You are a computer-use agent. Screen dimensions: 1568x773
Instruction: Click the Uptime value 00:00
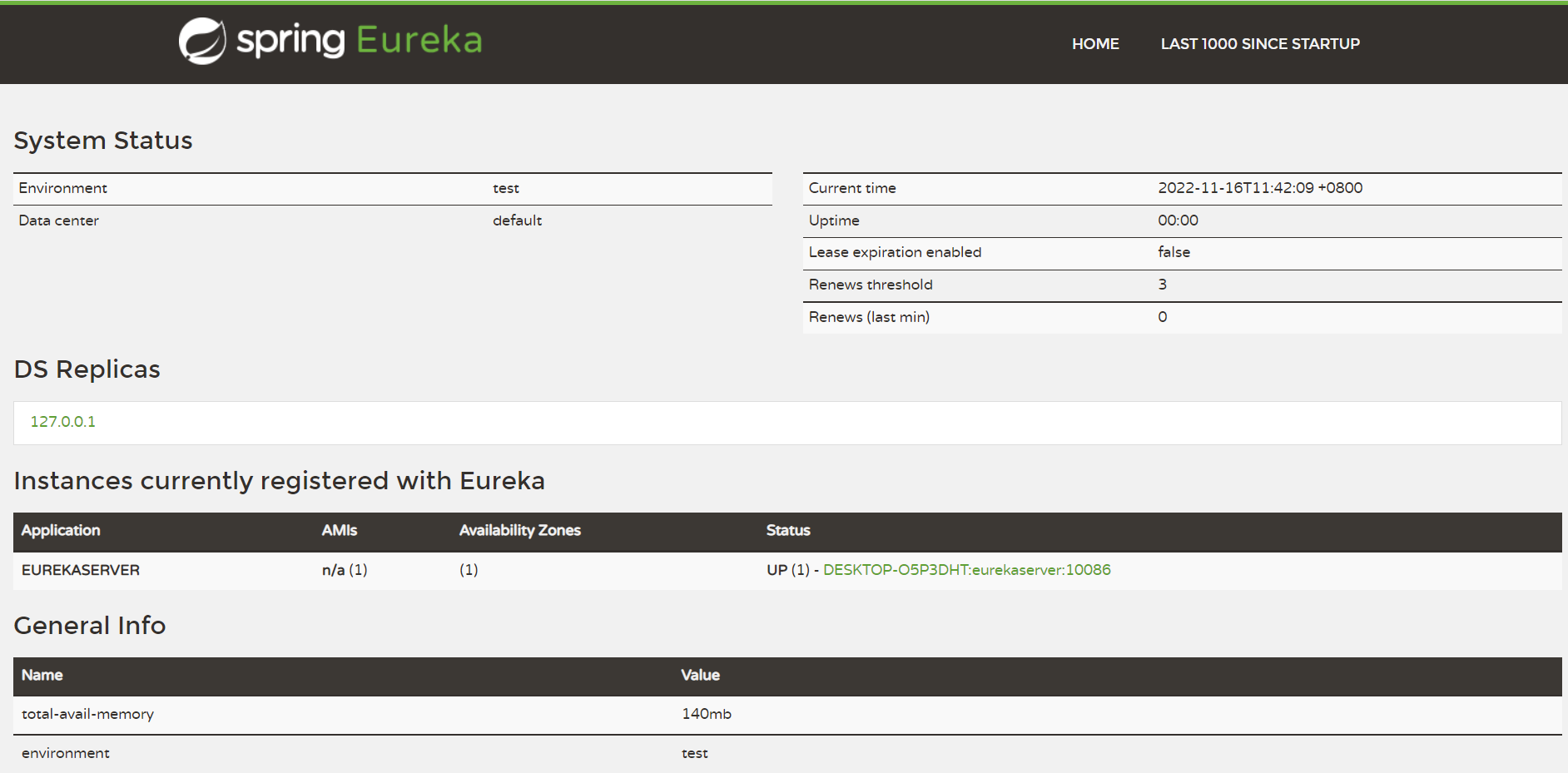click(x=1178, y=221)
